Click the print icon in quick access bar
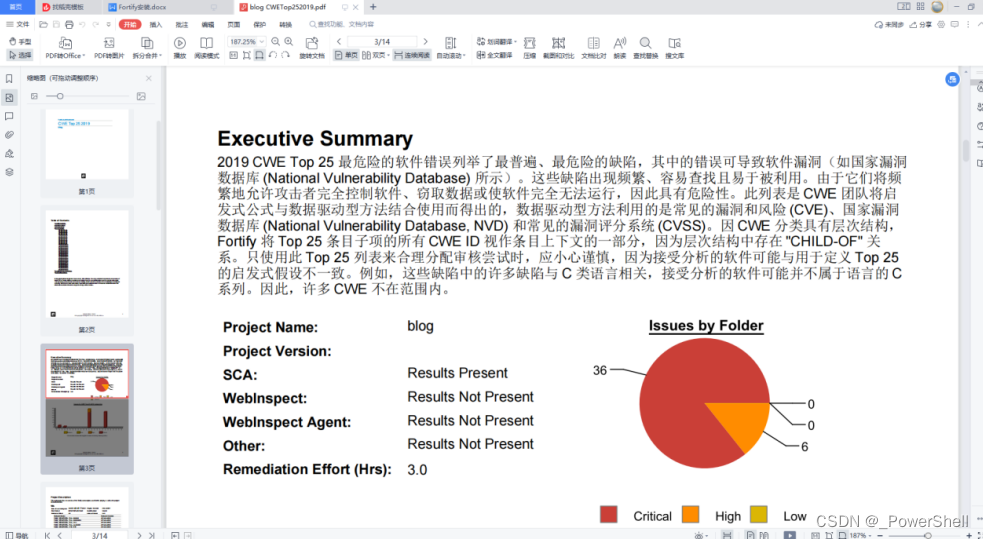Image resolution: width=983 pixels, height=539 pixels. pyautogui.click(x=69, y=24)
